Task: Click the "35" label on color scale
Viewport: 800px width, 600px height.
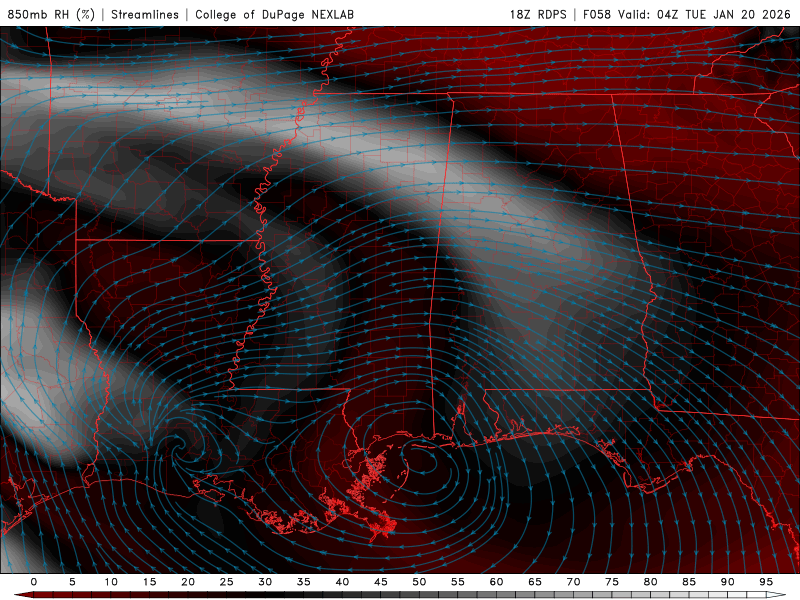Action: [304, 582]
